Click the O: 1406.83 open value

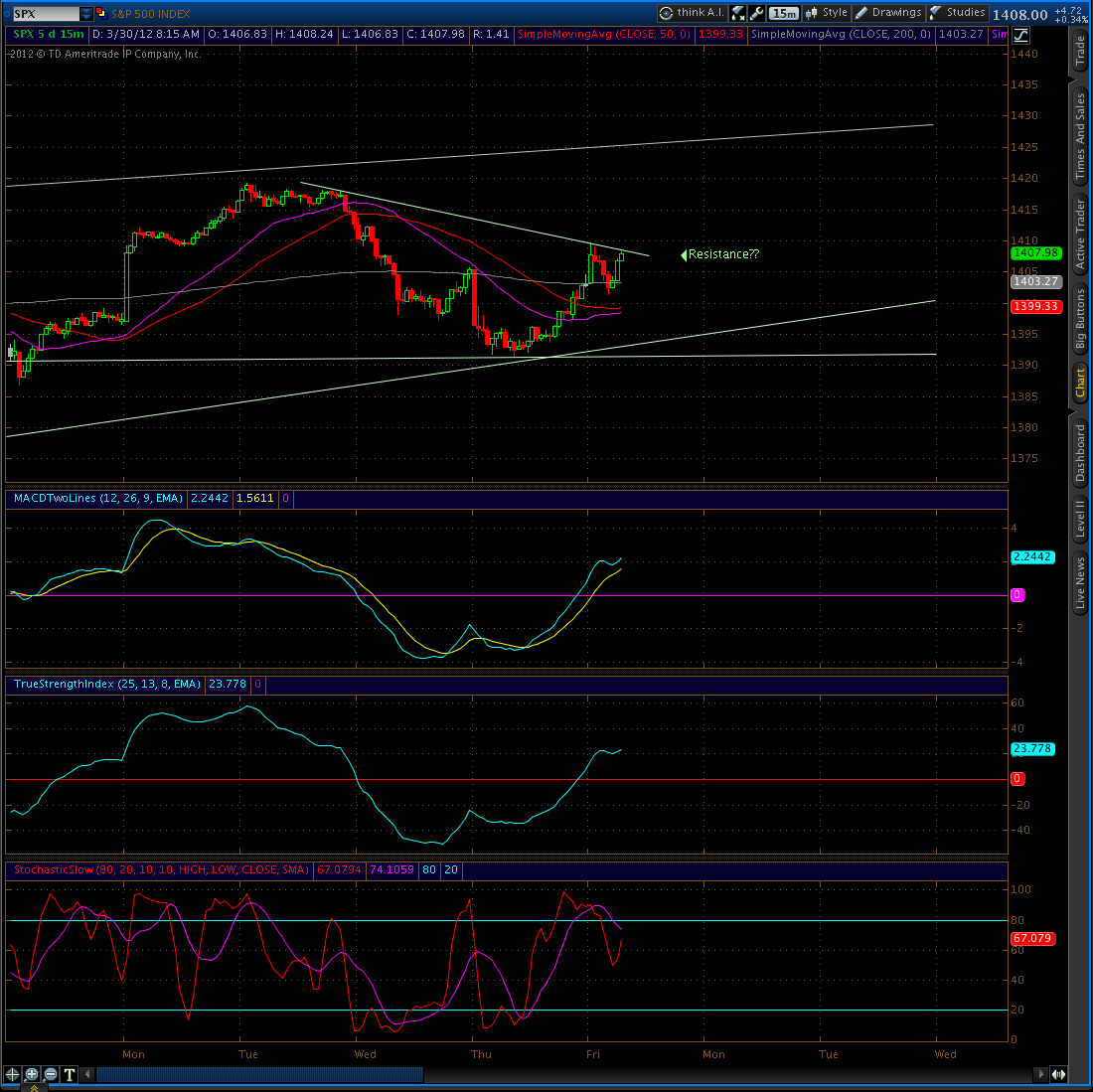click(237, 34)
